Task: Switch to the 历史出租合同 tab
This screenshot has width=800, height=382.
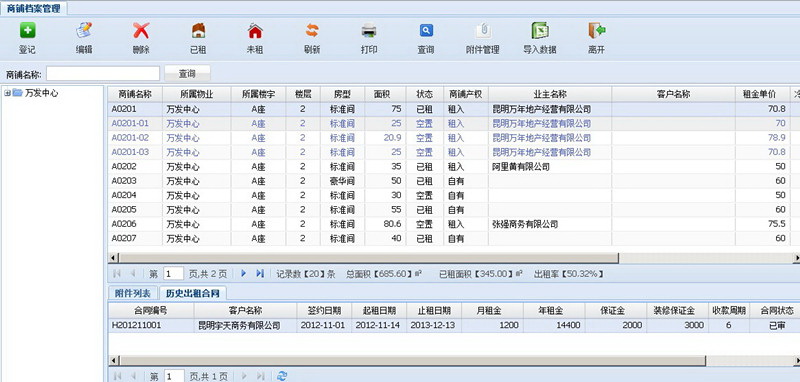Action: pos(193,293)
